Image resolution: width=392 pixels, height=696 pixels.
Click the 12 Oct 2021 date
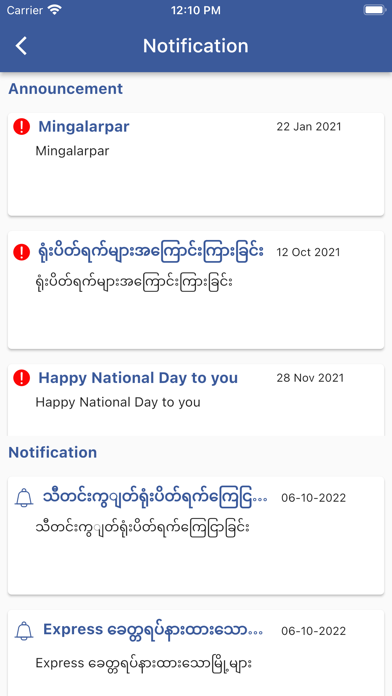(308, 252)
